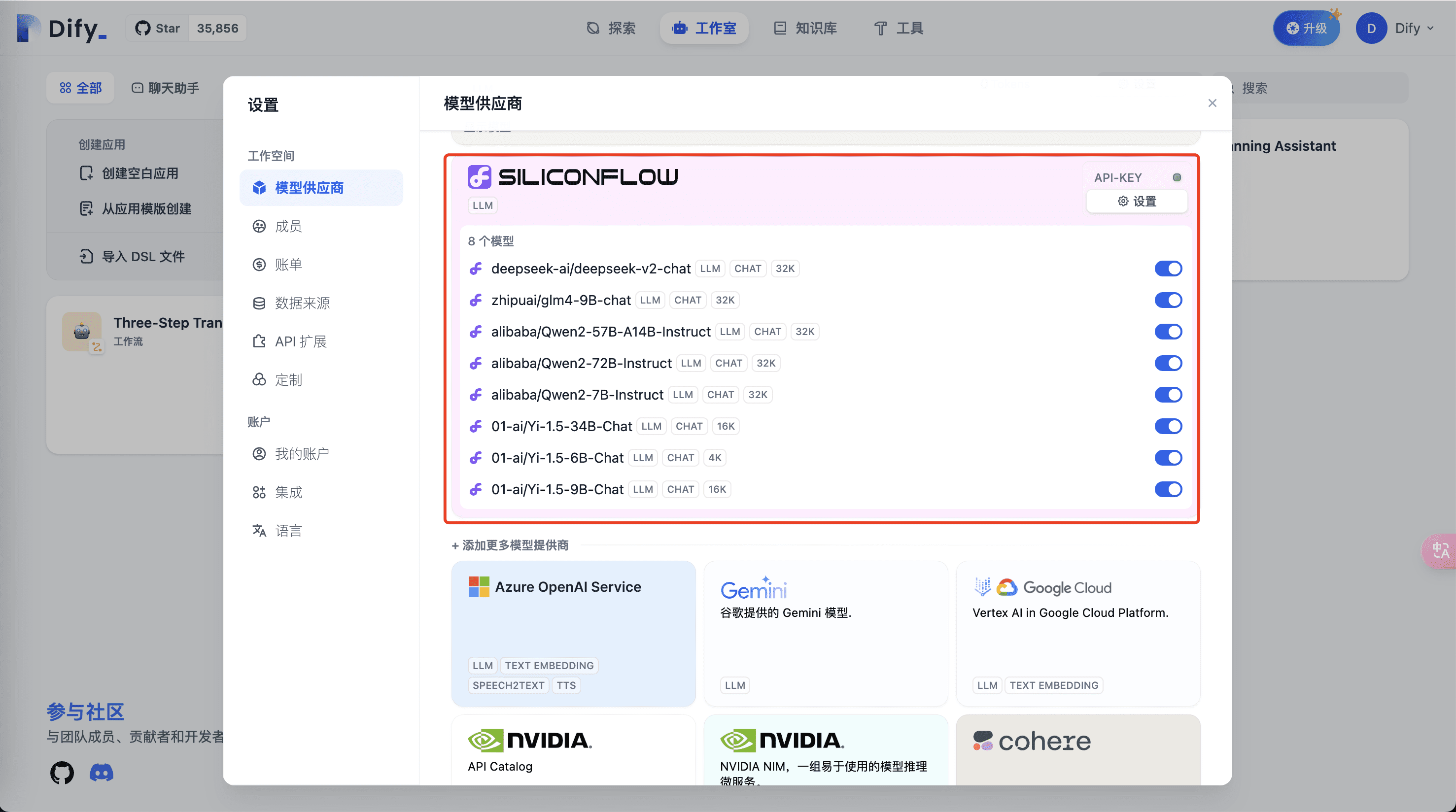
Task: Add Azure OpenAI Service provider card
Action: 573,634
